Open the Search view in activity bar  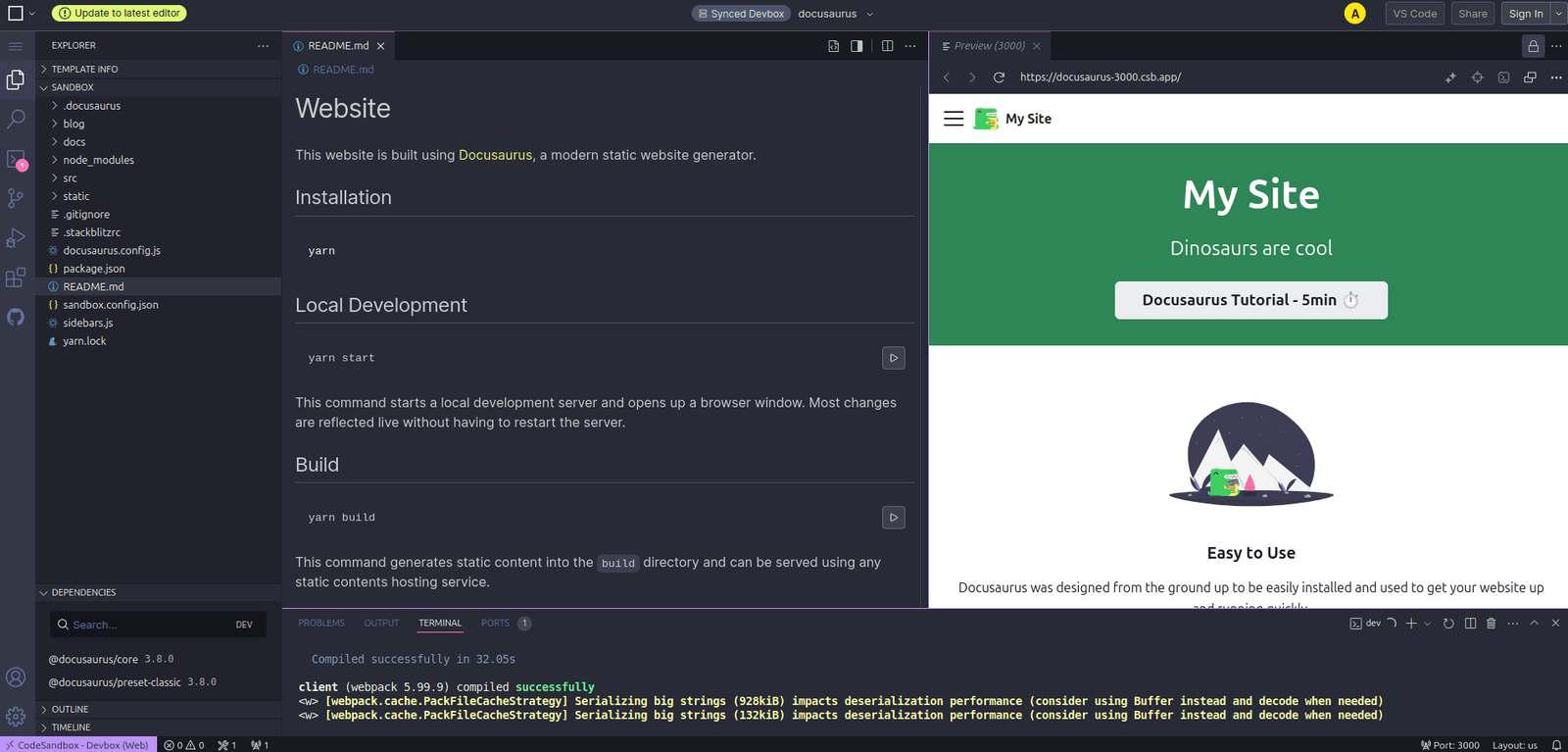coord(16,120)
